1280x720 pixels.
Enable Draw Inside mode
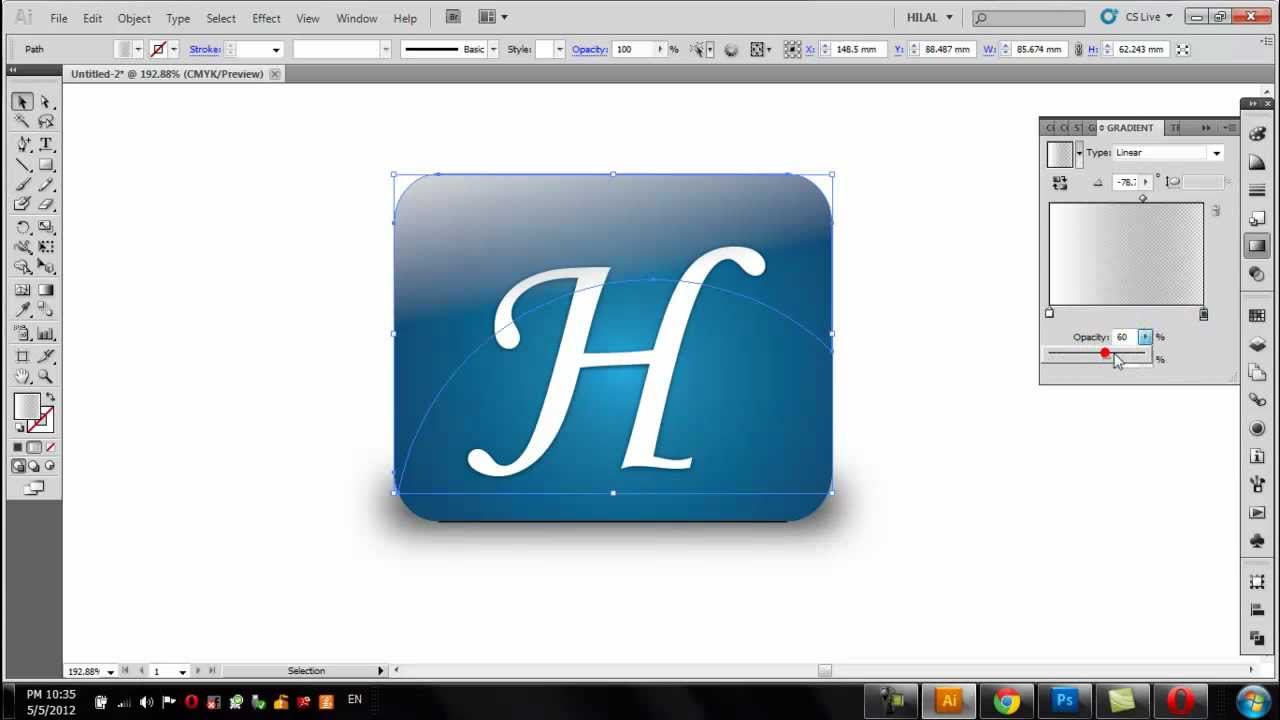[x=50, y=466]
